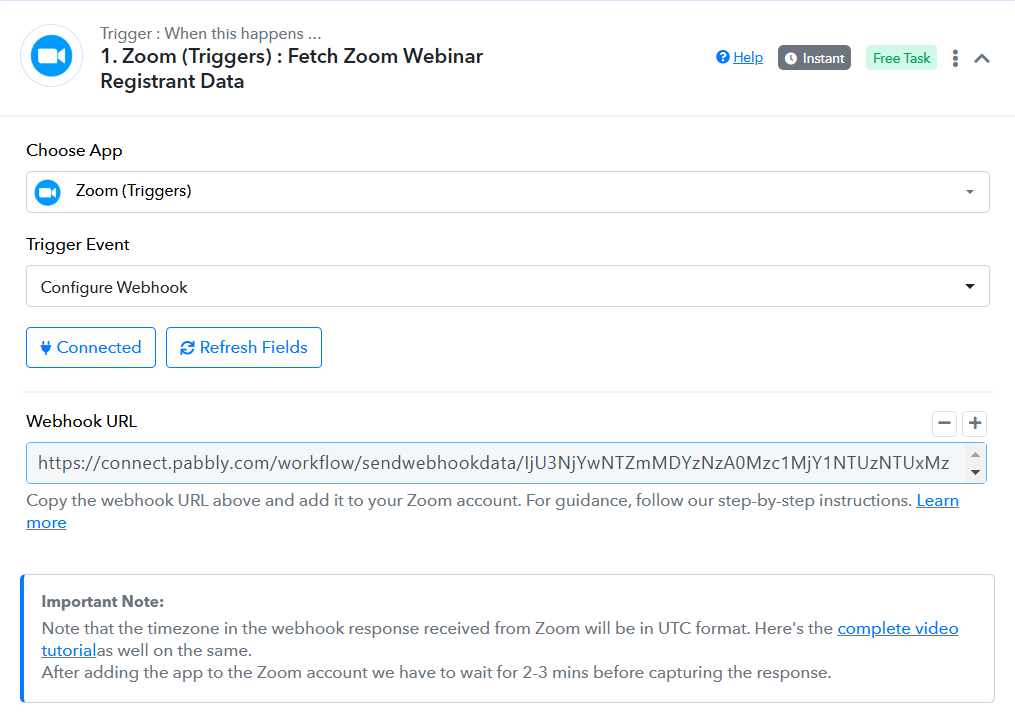Click the Important Note heading
Screen dimensions: 1015x725
coord(102,601)
